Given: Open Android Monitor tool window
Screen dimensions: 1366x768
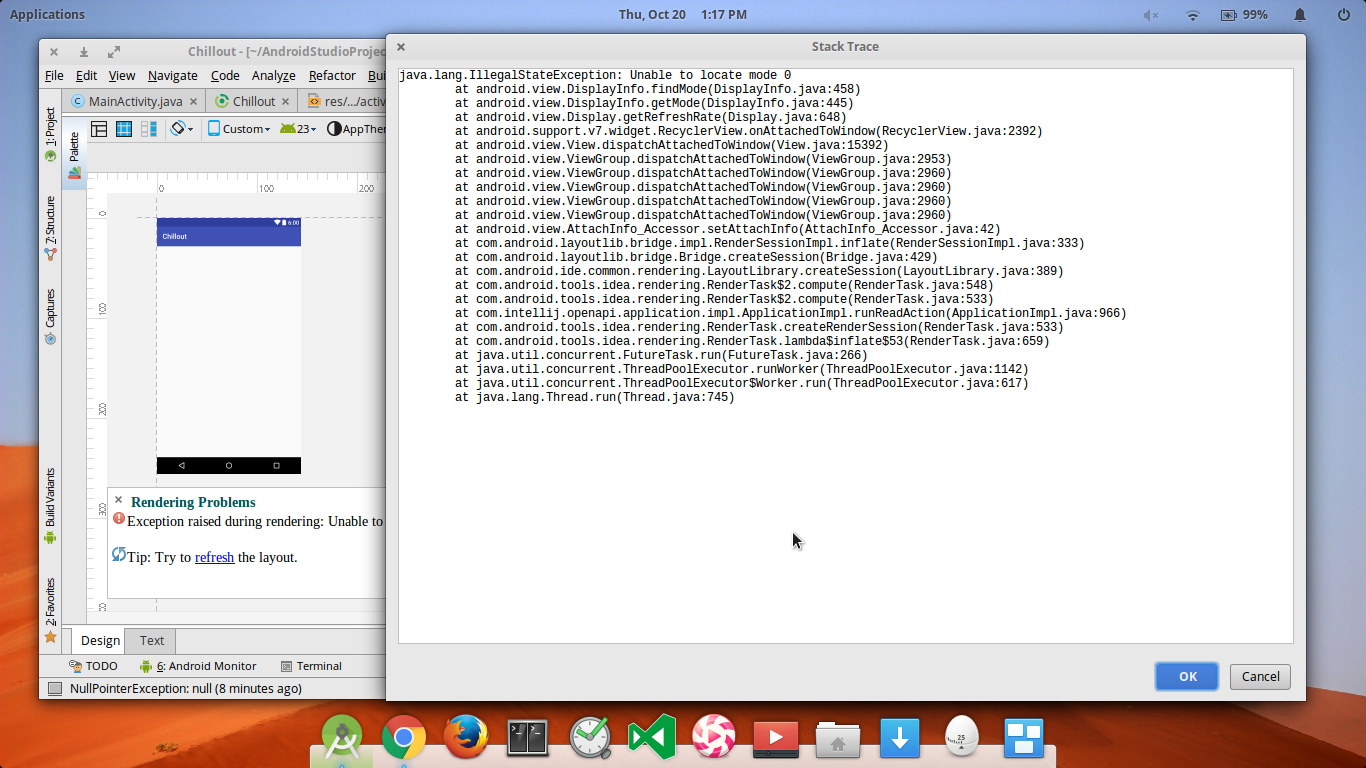Looking at the screenshot, I should click(198, 666).
